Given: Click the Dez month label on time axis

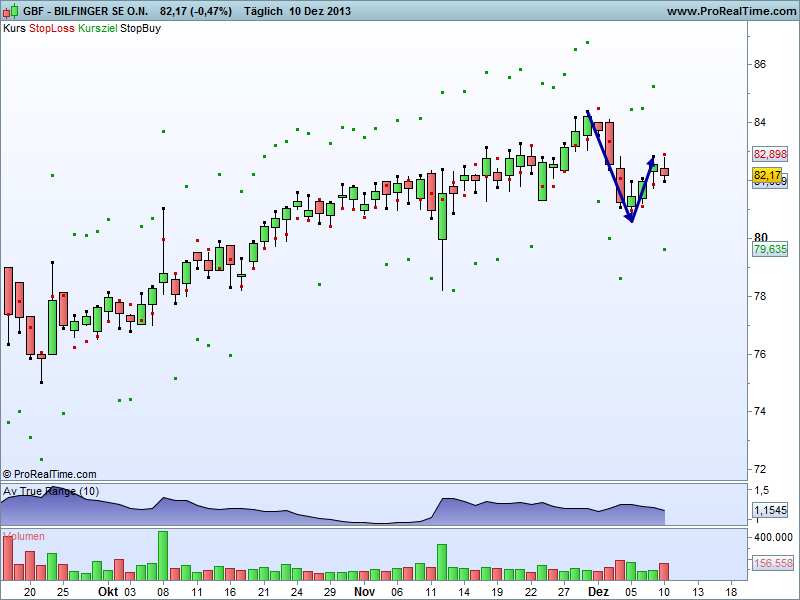Looking at the screenshot, I should (598, 592).
